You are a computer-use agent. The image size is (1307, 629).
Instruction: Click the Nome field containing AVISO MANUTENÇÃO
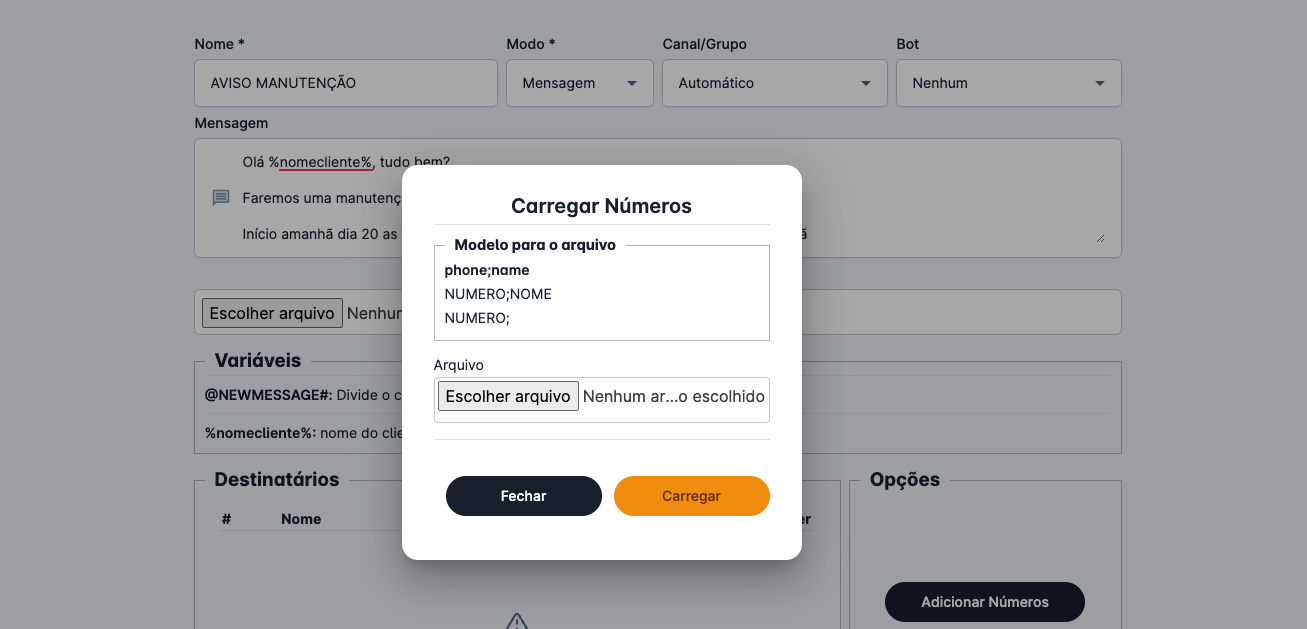point(345,83)
